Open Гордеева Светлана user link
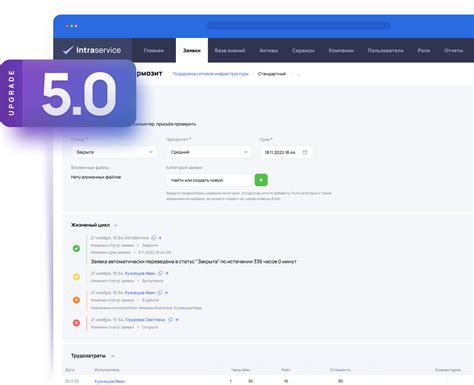This screenshot has width=474, height=385. 145,320
